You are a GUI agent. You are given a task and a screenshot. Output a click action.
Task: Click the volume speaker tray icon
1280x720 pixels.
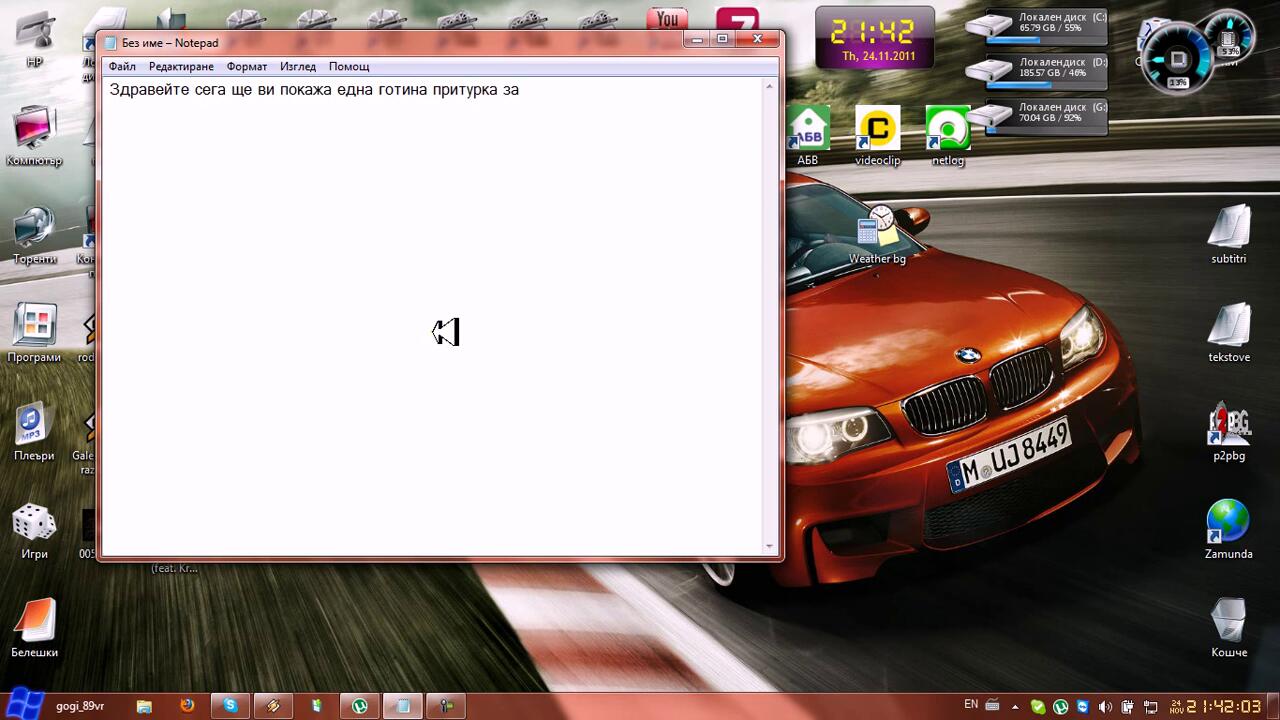1105,706
